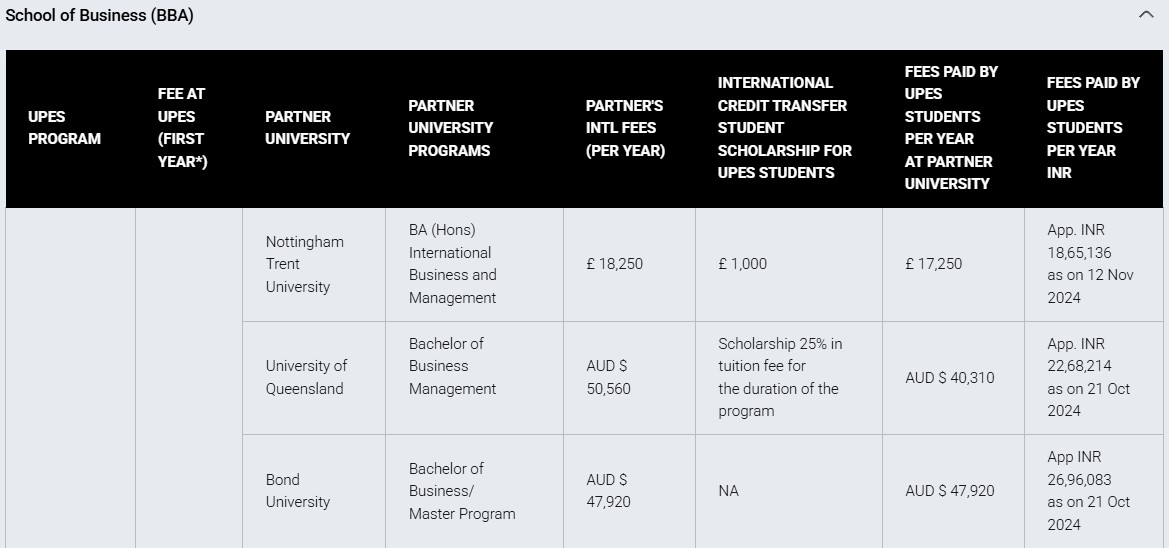The width and height of the screenshot is (1169, 548).
Task: Select the UPES PROGRAM column header
Action: (64, 127)
